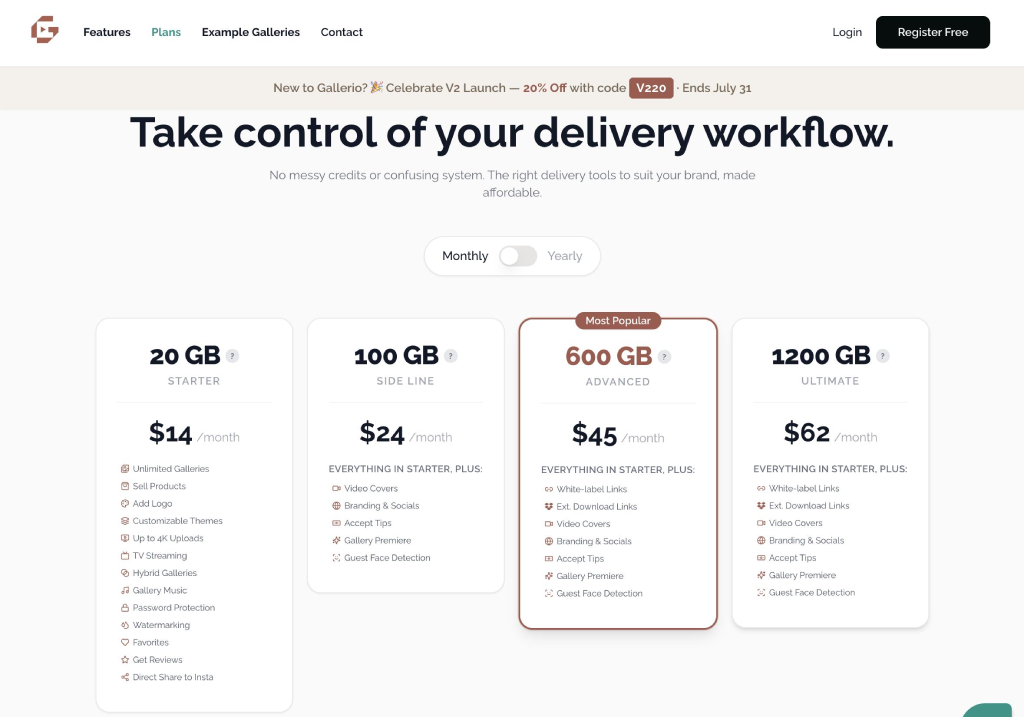1024x717 pixels.
Task: Click the Register Free button
Action: pyautogui.click(x=933, y=32)
